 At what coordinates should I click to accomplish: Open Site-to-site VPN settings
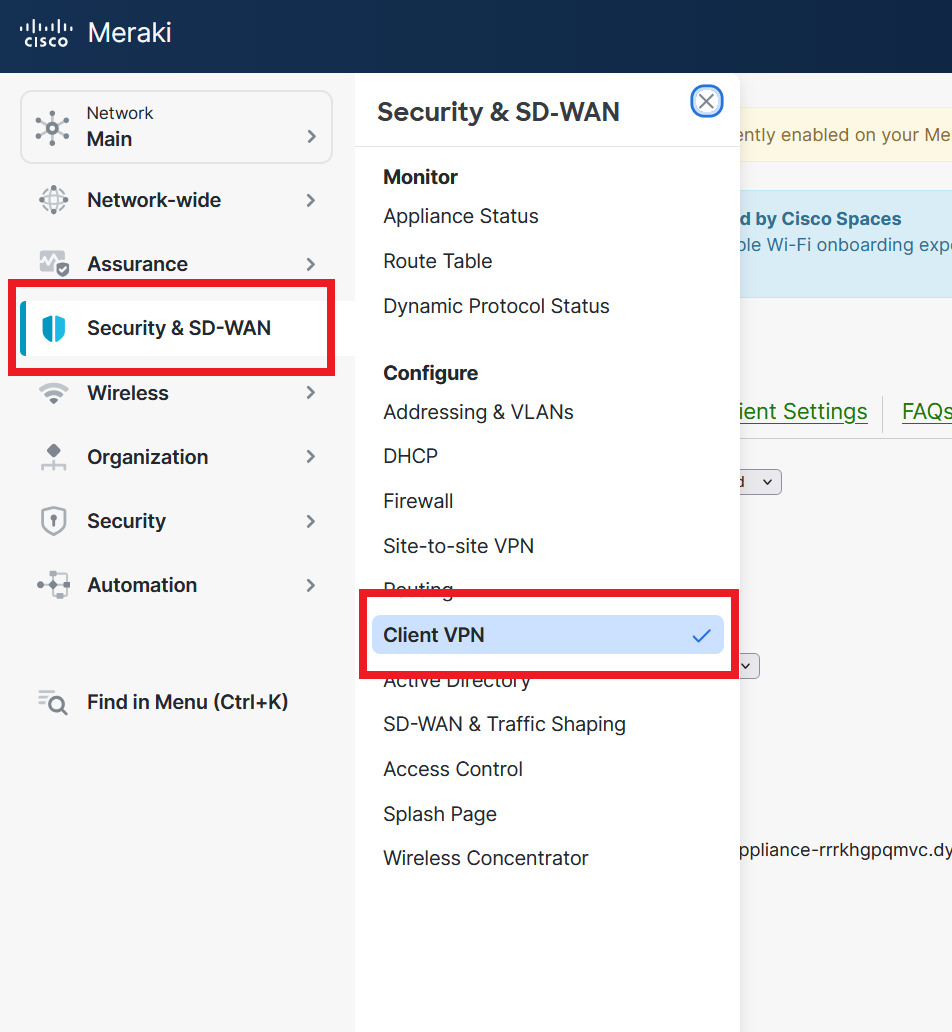click(458, 546)
